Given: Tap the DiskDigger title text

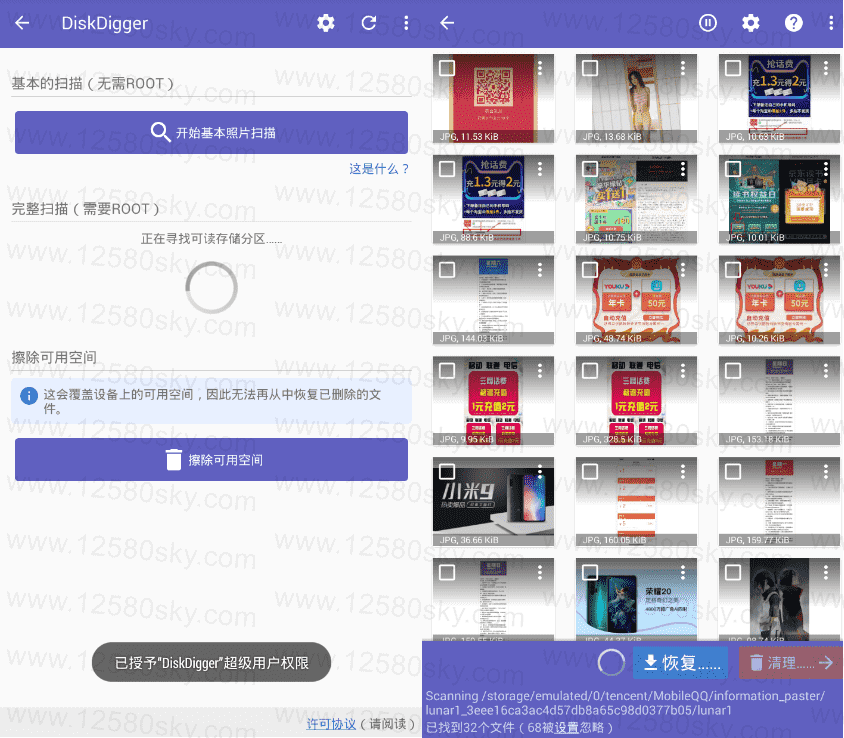Looking at the screenshot, I should [x=104, y=23].
